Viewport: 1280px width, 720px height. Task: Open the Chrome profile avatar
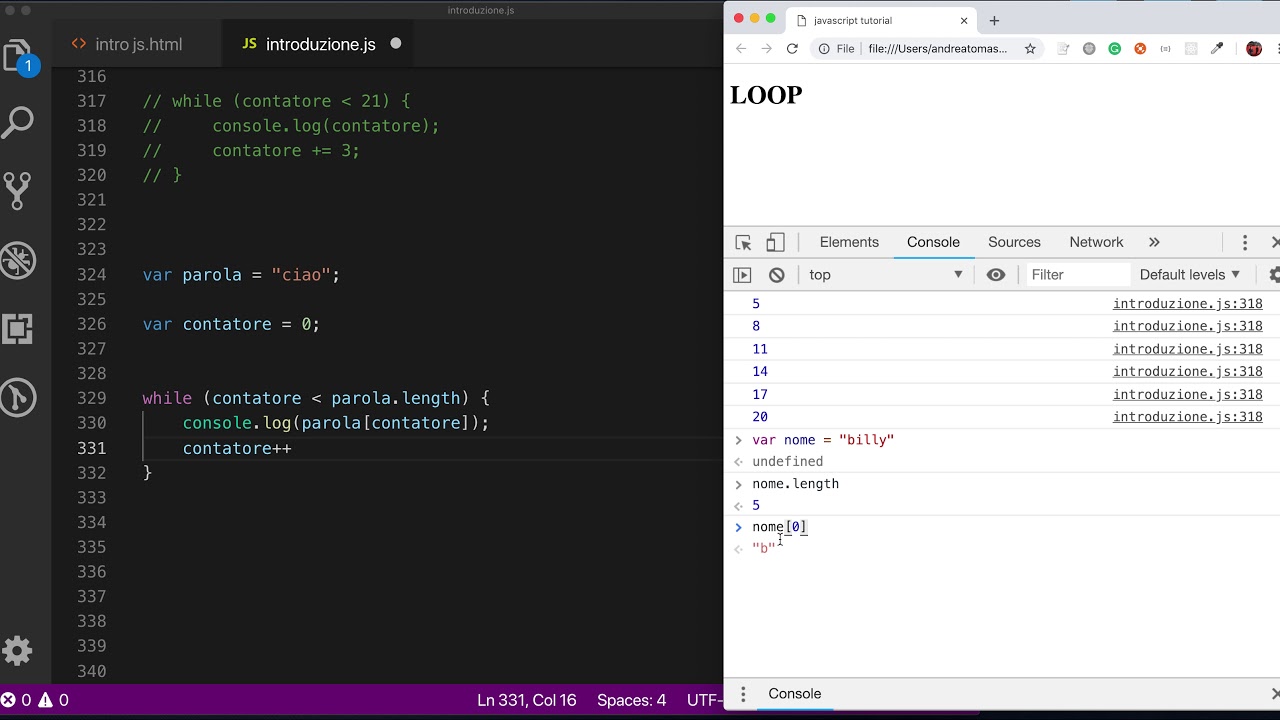(1254, 49)
